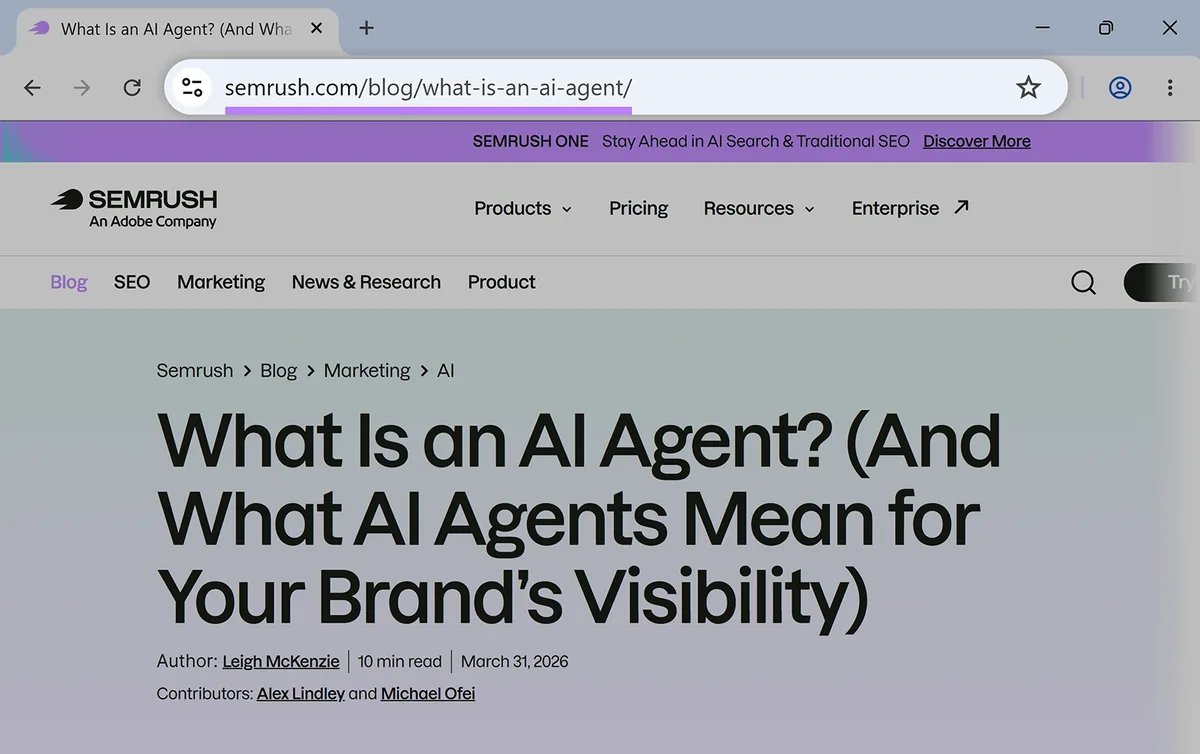Bookmark this page with the star icon
1200x754 pixels.
(1028, 88)
